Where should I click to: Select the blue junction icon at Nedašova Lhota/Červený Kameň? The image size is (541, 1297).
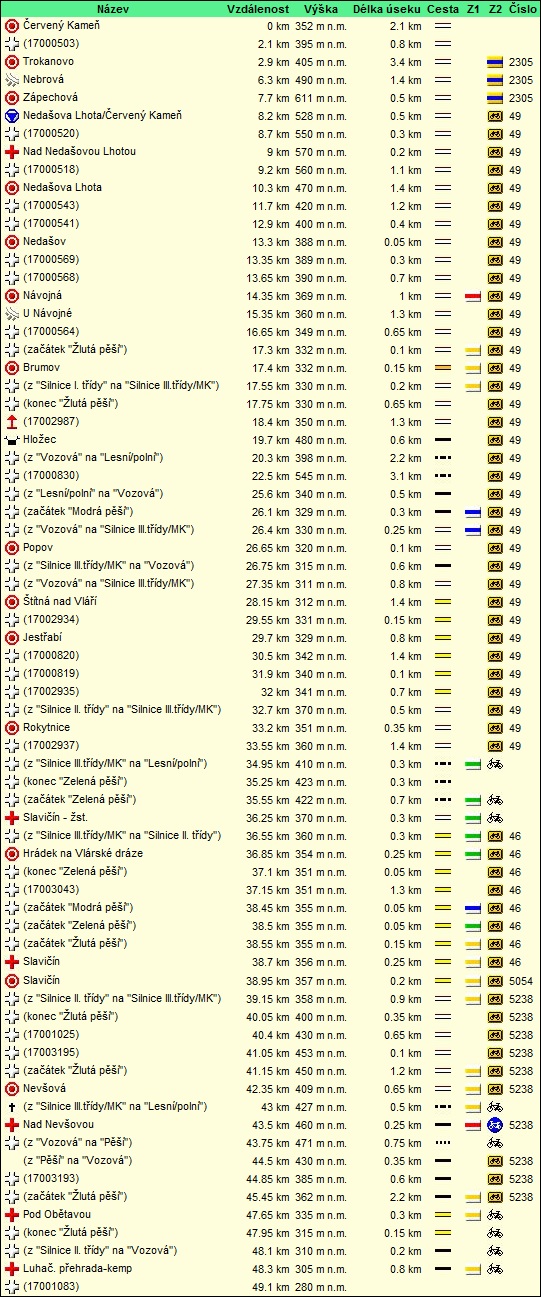pos(12,116)
